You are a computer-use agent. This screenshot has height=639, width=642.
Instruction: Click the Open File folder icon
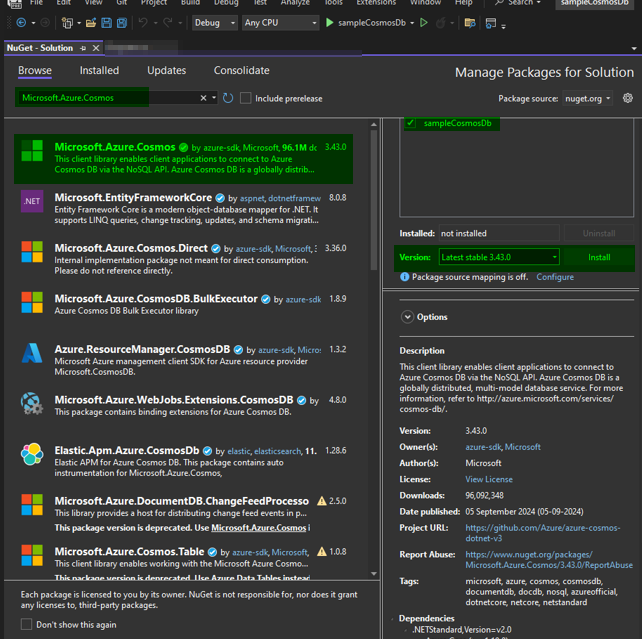(x=91, y=23)
